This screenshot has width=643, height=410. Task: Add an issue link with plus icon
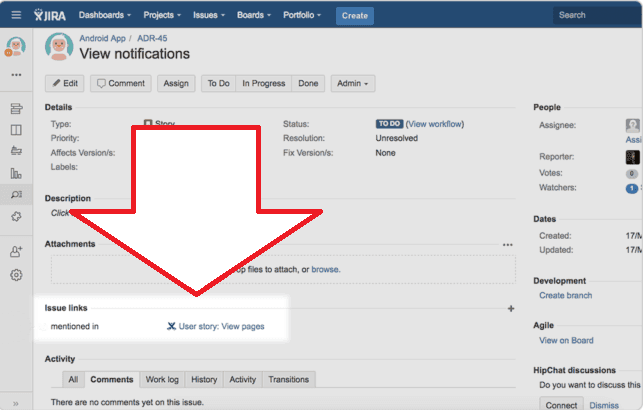pos(511,309)
